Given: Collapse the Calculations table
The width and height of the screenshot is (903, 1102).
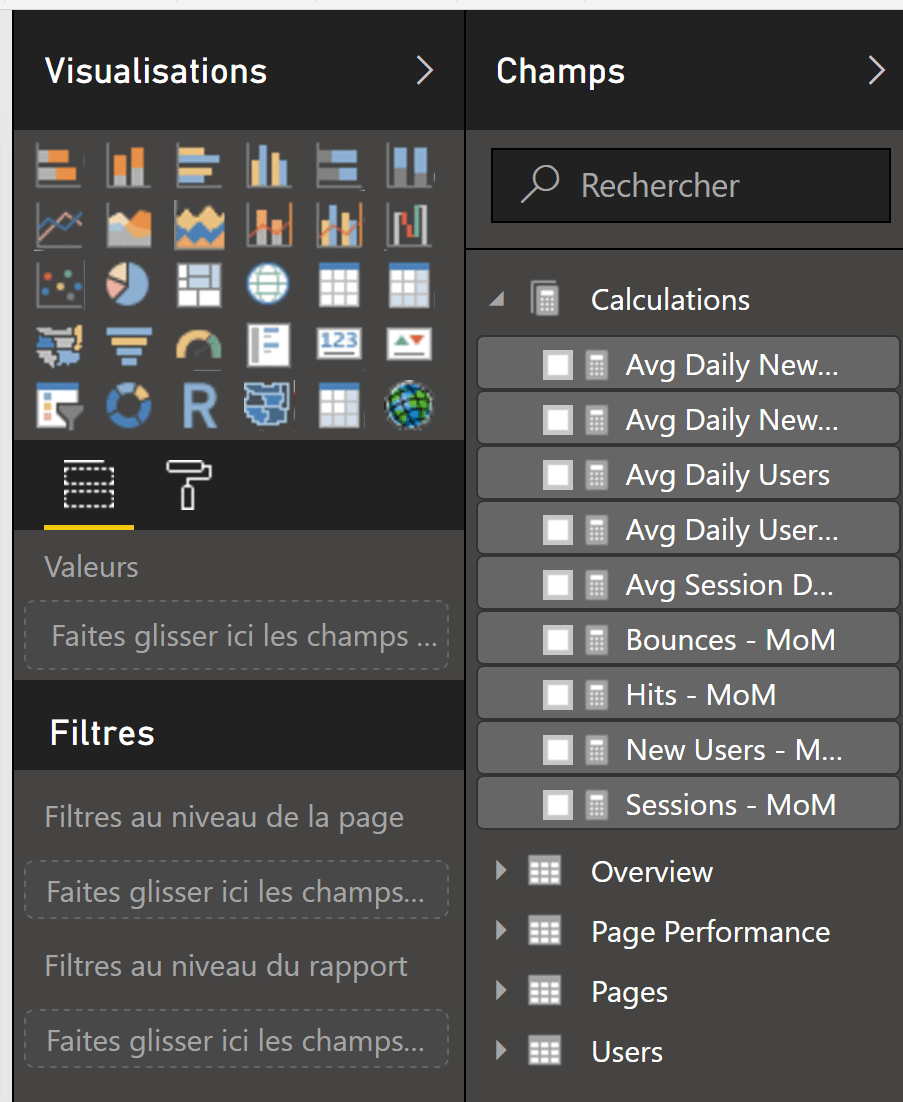Looking at the screenshot, I should 499,300.
